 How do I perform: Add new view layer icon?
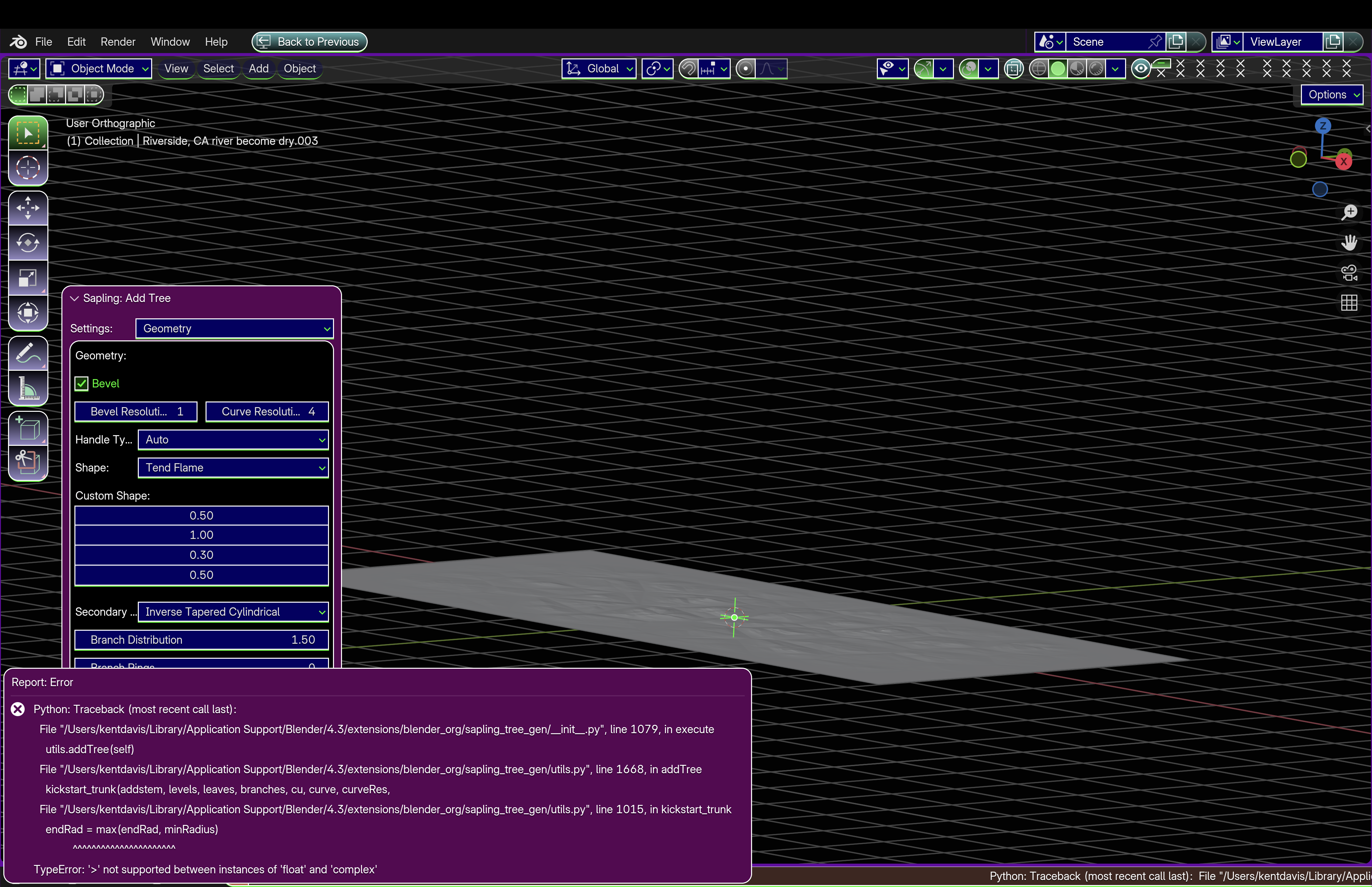[1332, 41]
